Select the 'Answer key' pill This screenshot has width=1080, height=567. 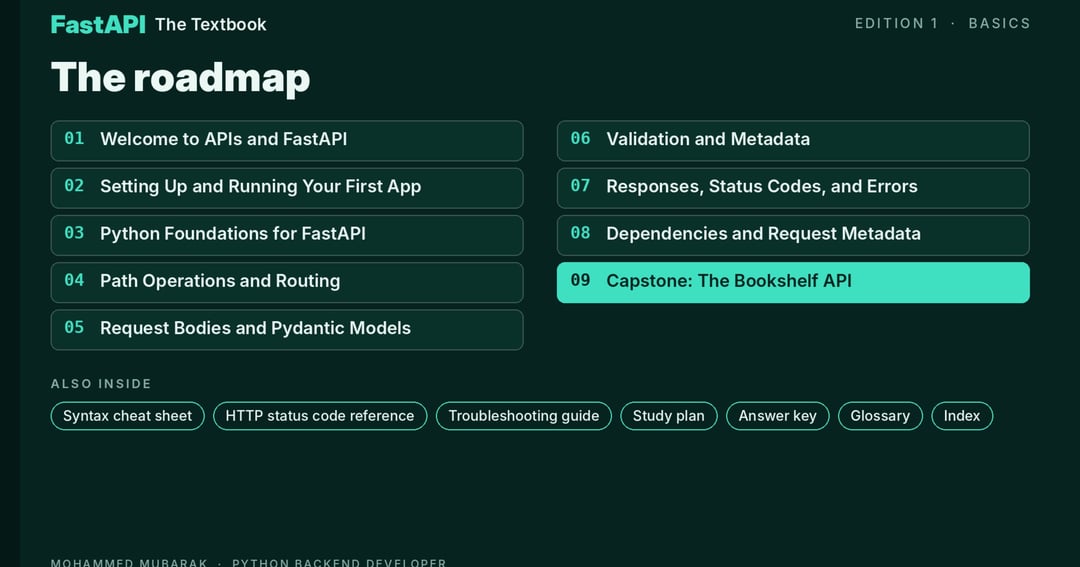[778, 416]
